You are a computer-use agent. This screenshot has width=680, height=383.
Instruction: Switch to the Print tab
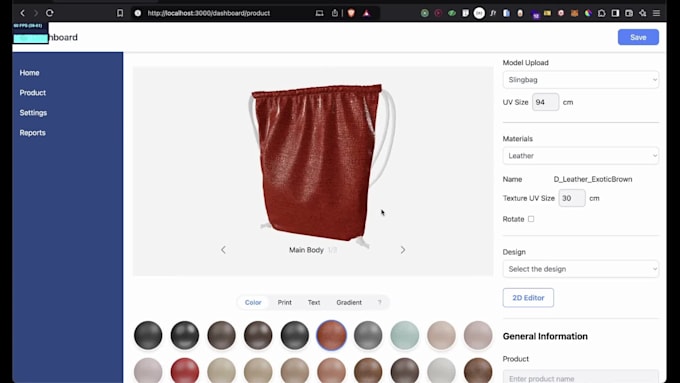click(284, 302)
